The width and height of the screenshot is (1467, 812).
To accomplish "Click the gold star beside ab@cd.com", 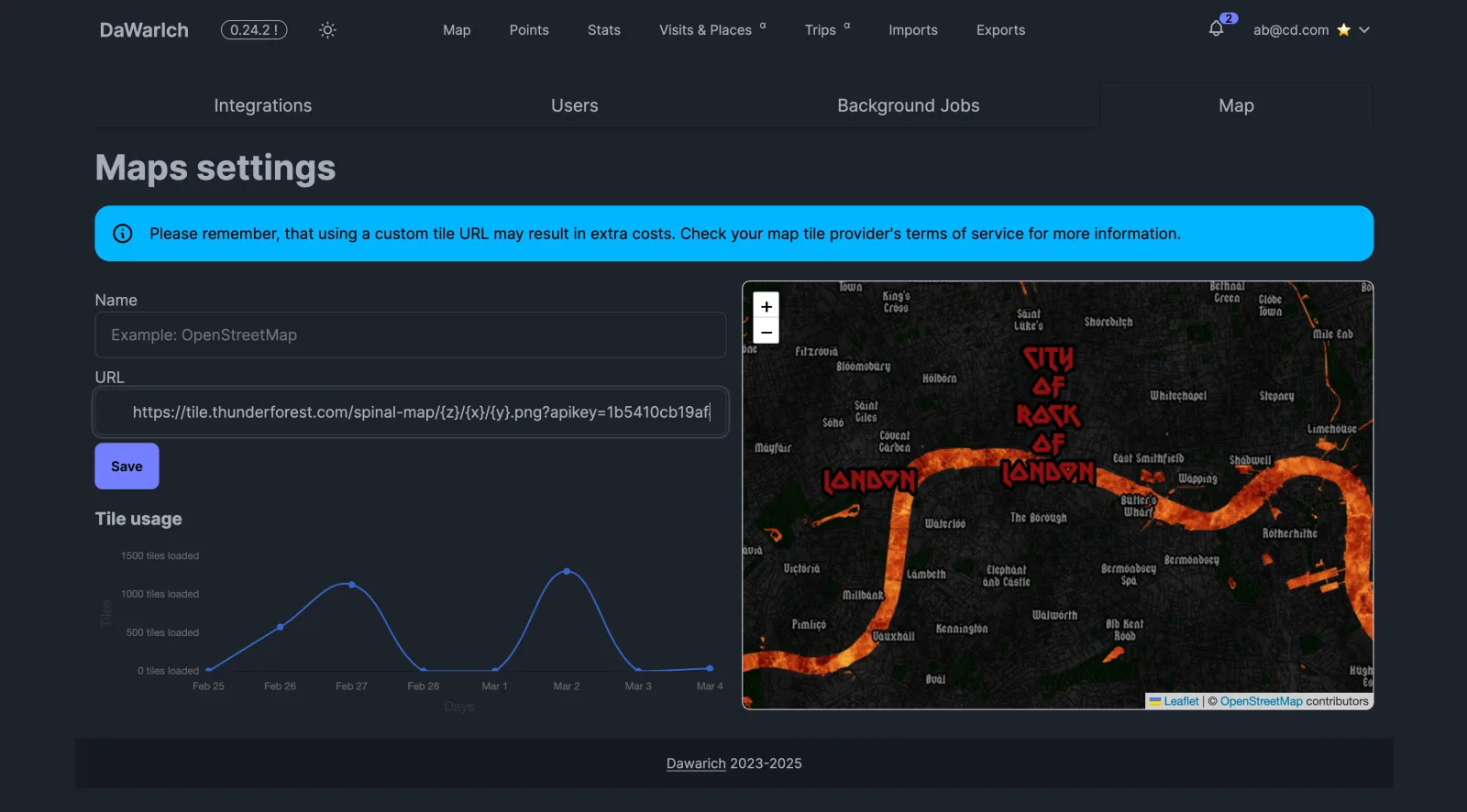I will click(1343, 30).
